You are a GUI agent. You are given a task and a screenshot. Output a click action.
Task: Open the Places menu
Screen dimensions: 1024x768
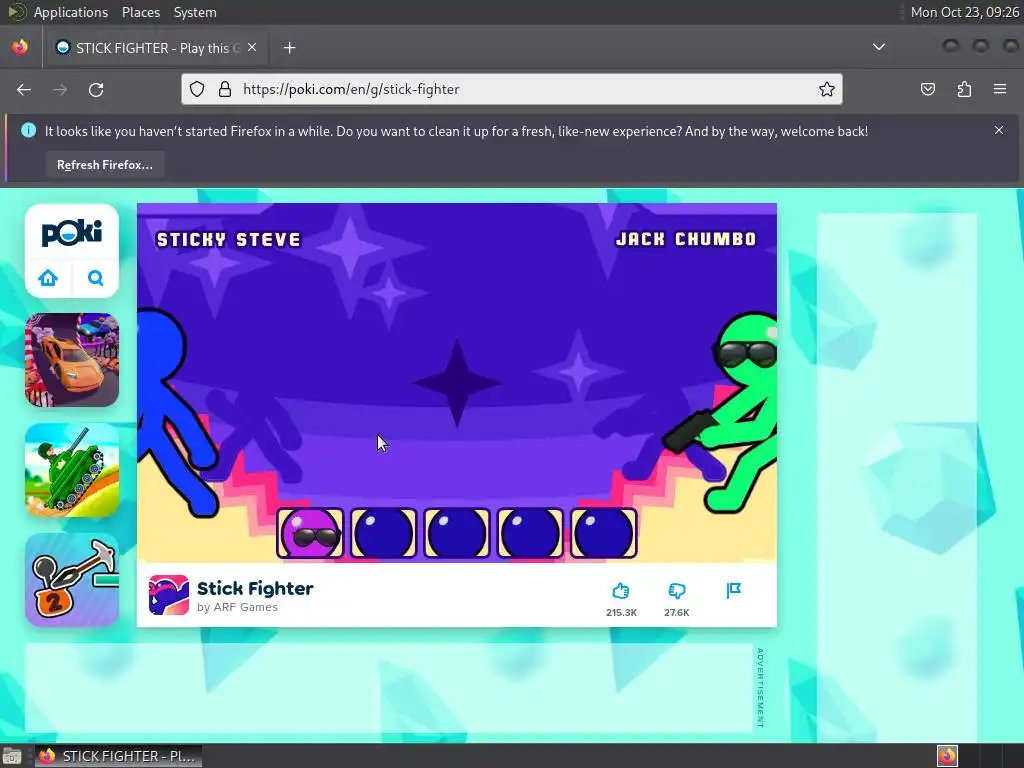coord(140,12)
